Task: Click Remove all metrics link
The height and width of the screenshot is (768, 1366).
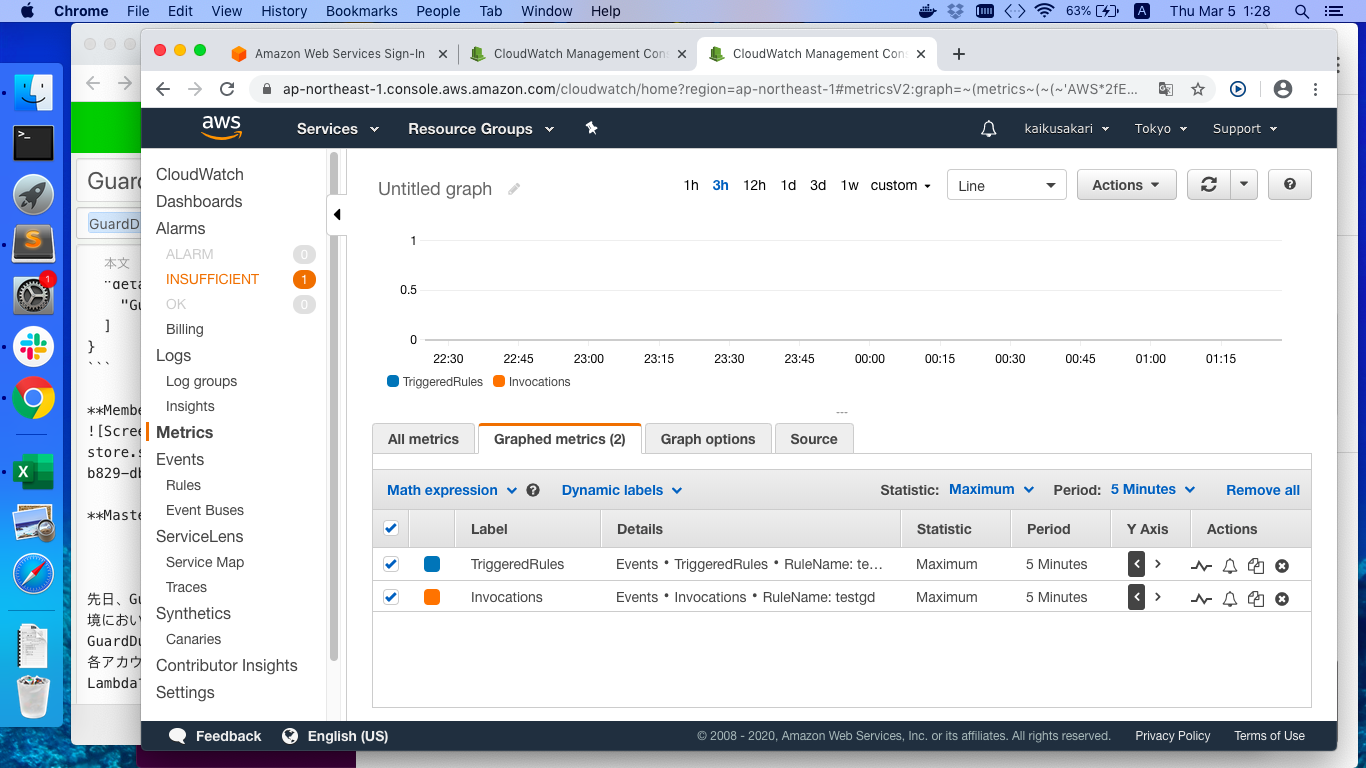Action: (1263, 490)
